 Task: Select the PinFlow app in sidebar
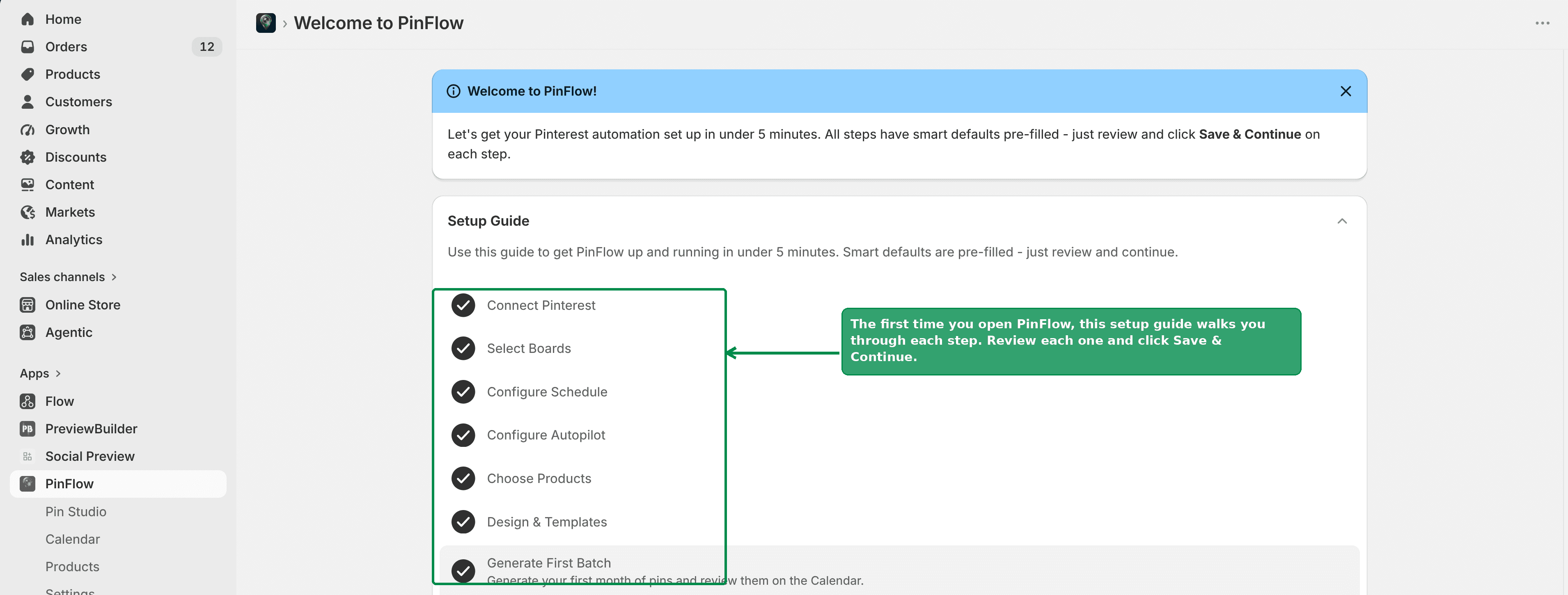coord(118,484)
